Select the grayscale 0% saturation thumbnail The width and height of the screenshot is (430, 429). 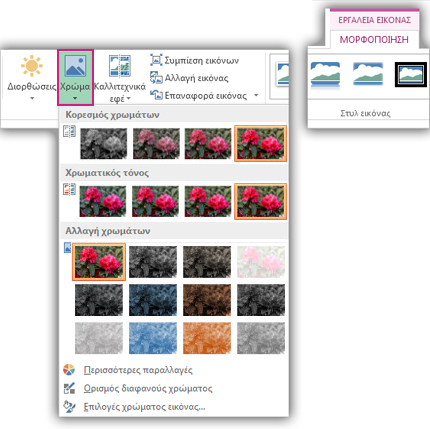click(x=104, y=144)
